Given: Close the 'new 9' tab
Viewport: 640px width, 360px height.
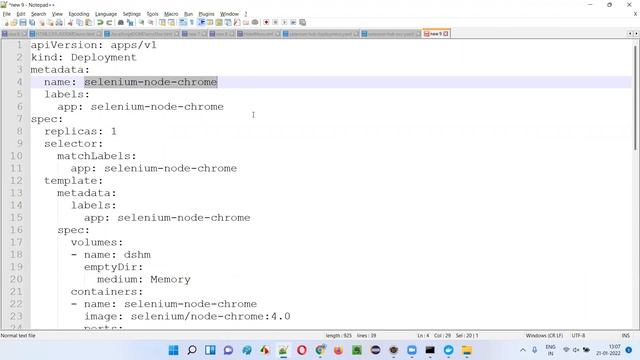Looking at the screenshot, I should (x=446, y=34).
